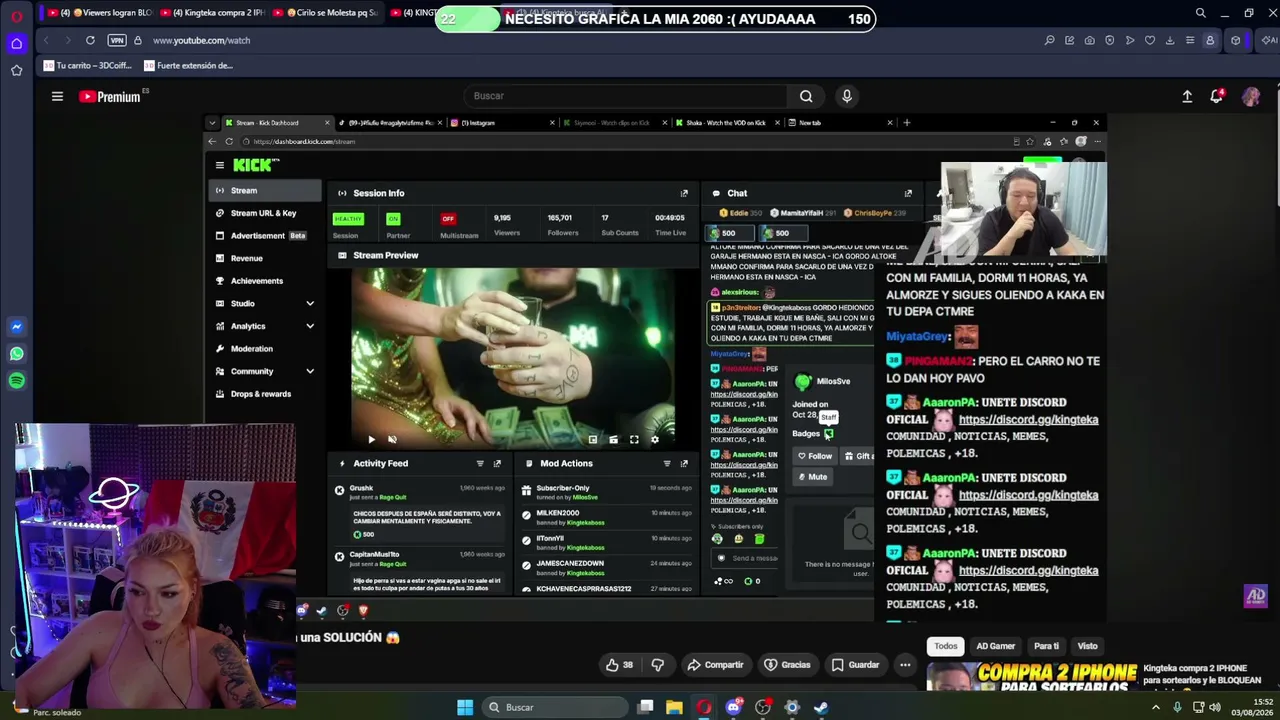
Task: Click the Gracias button
Action: pos(787,665)
